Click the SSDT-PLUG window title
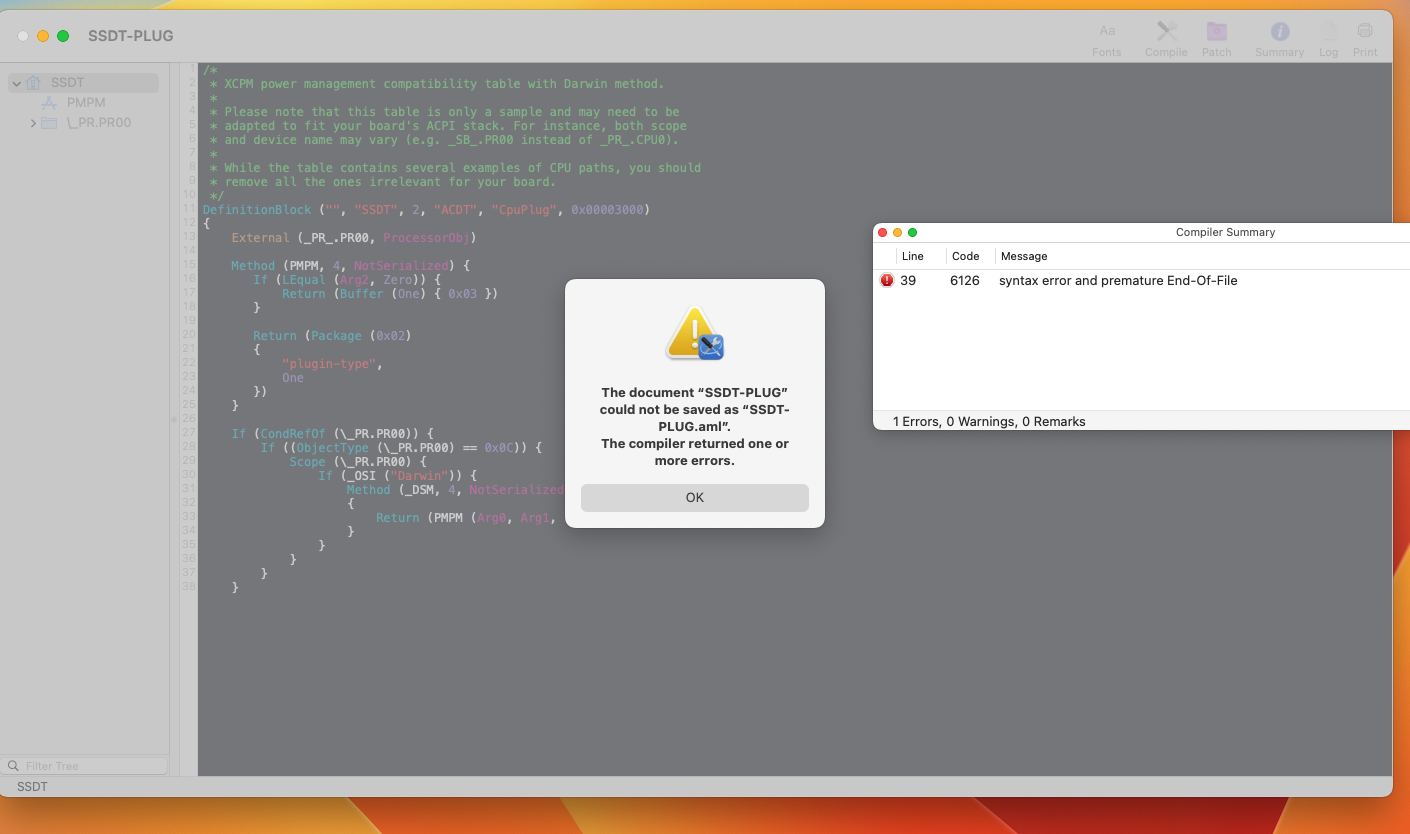 pos(131,36)
